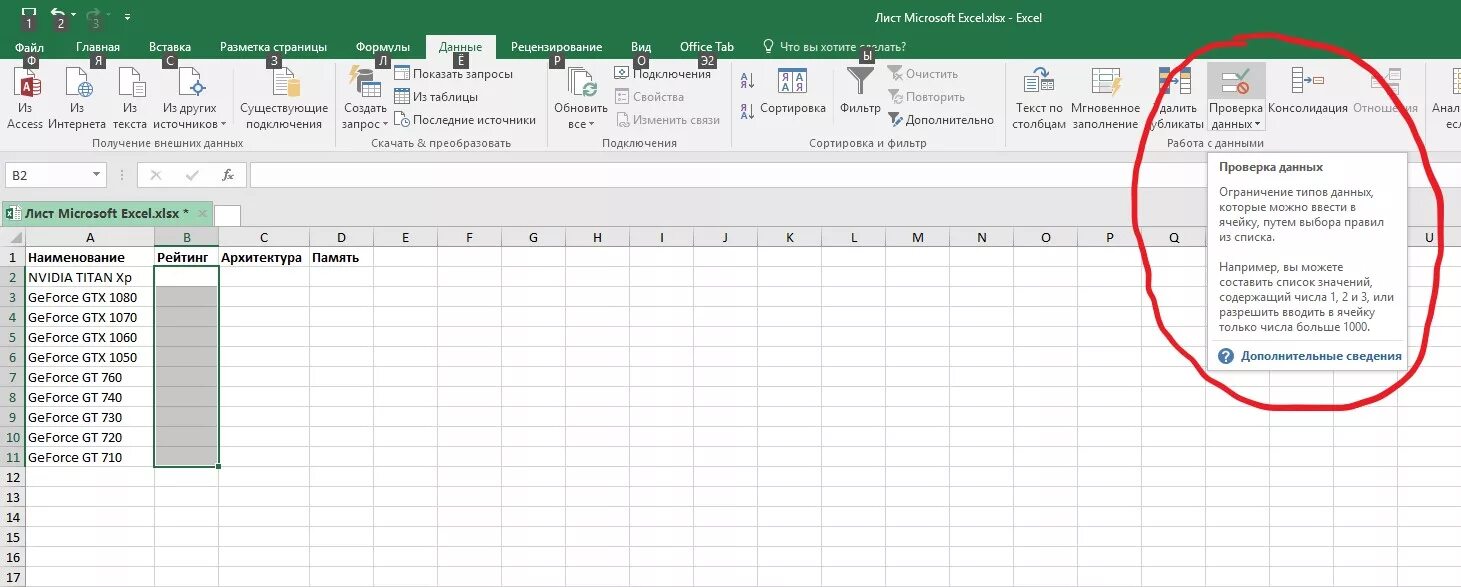1461x587 pixels.
Task: Select the Архитектура header cell
Action: point(264,257)
